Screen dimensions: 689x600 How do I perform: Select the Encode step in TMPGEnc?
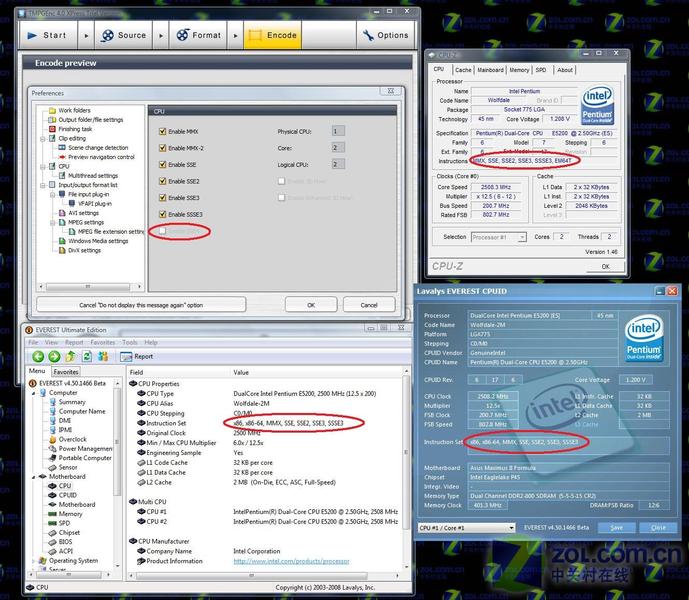tap(273, 35)
